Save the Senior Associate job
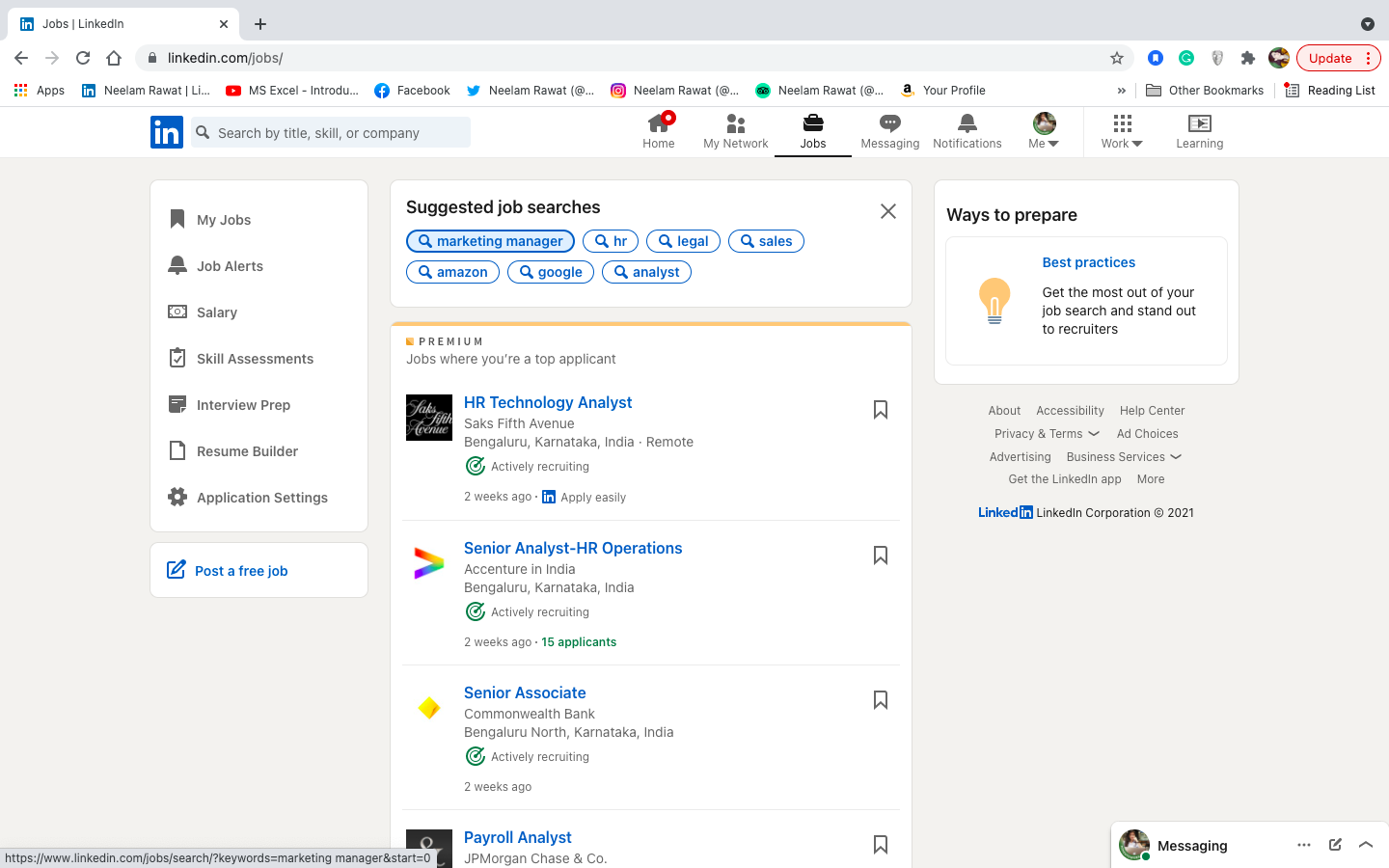 point(881,700)
